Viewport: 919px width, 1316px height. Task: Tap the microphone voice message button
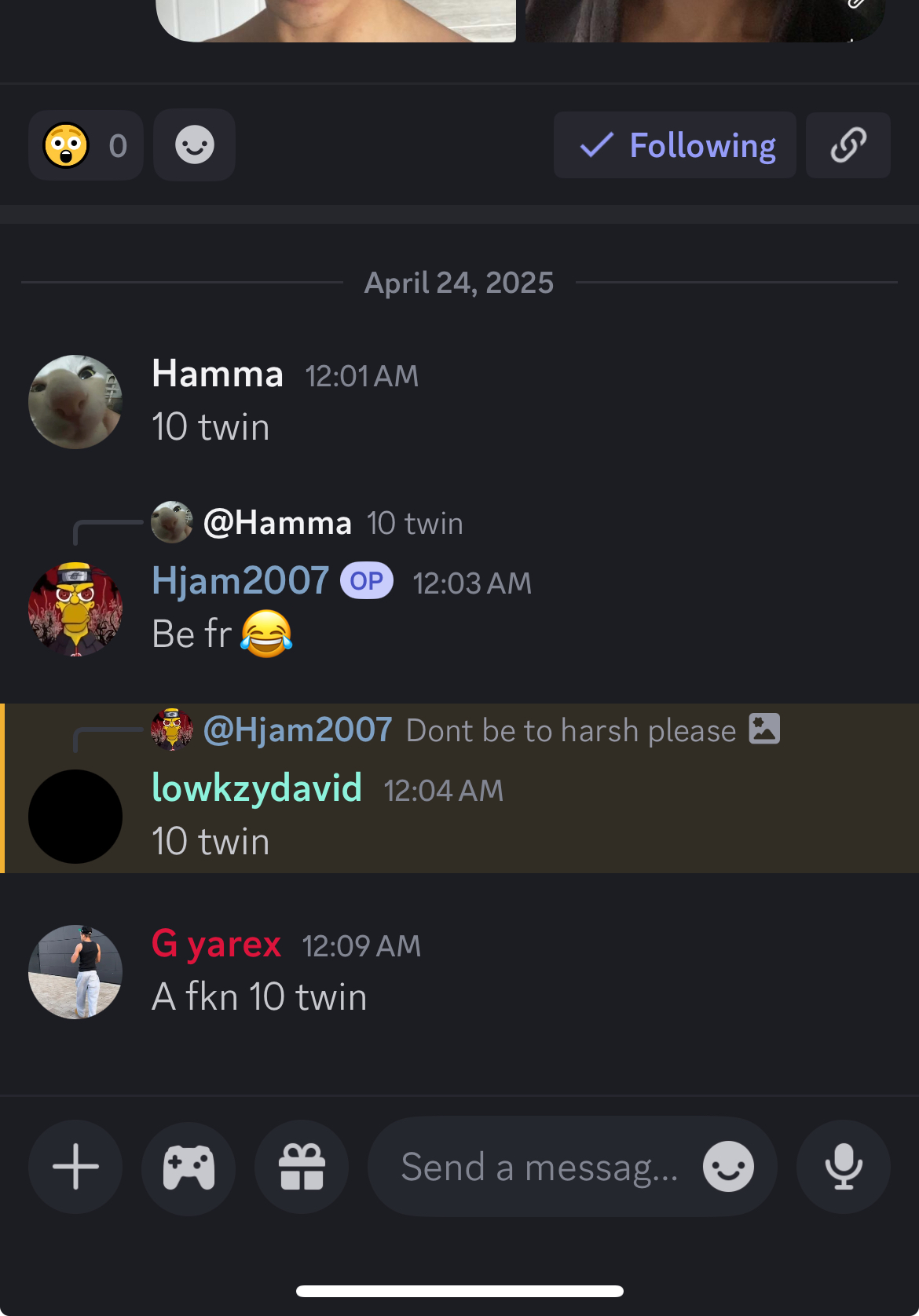coord(844,1167)
